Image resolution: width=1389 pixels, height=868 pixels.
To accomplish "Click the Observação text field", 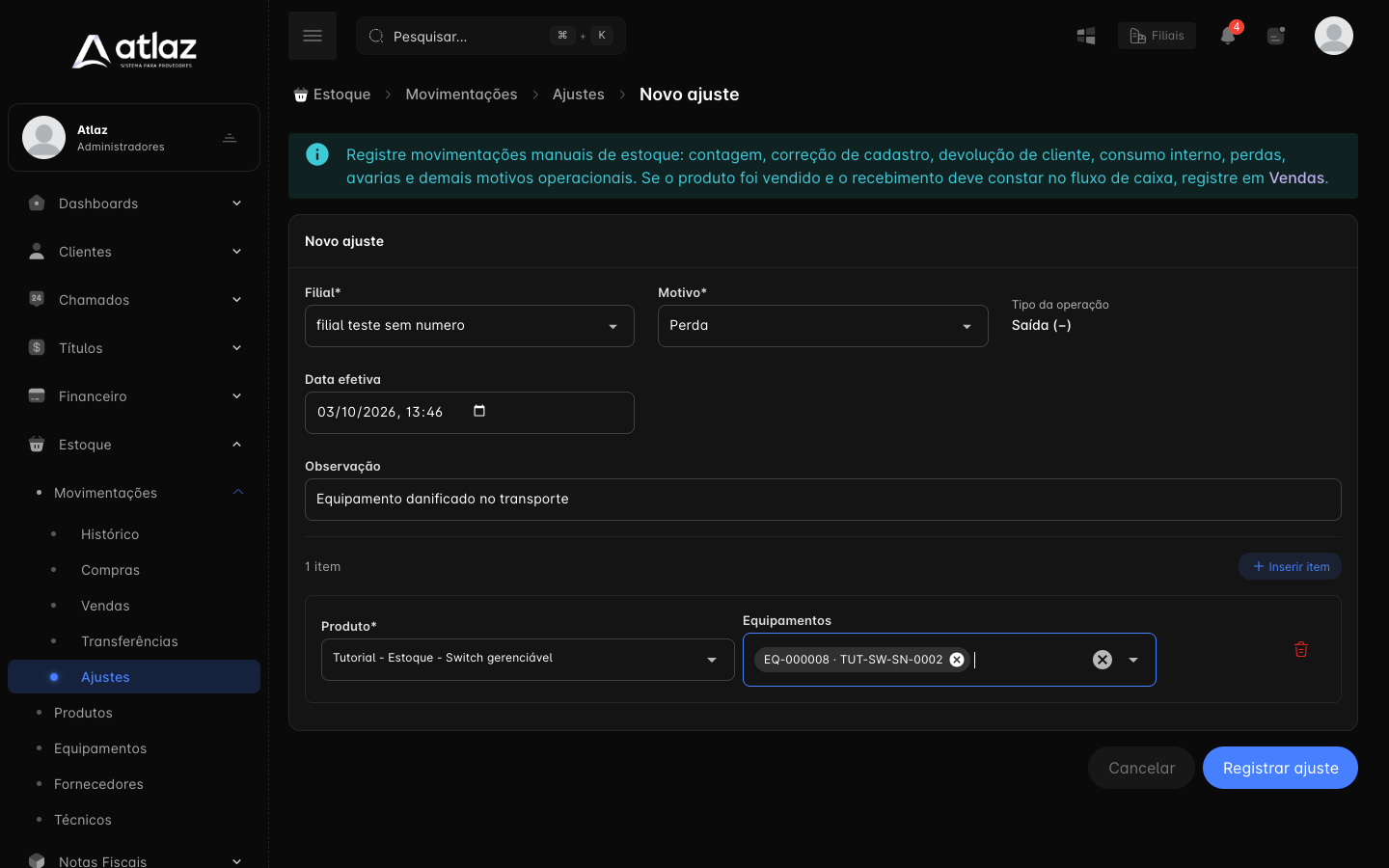I will [x=823, y=500].
